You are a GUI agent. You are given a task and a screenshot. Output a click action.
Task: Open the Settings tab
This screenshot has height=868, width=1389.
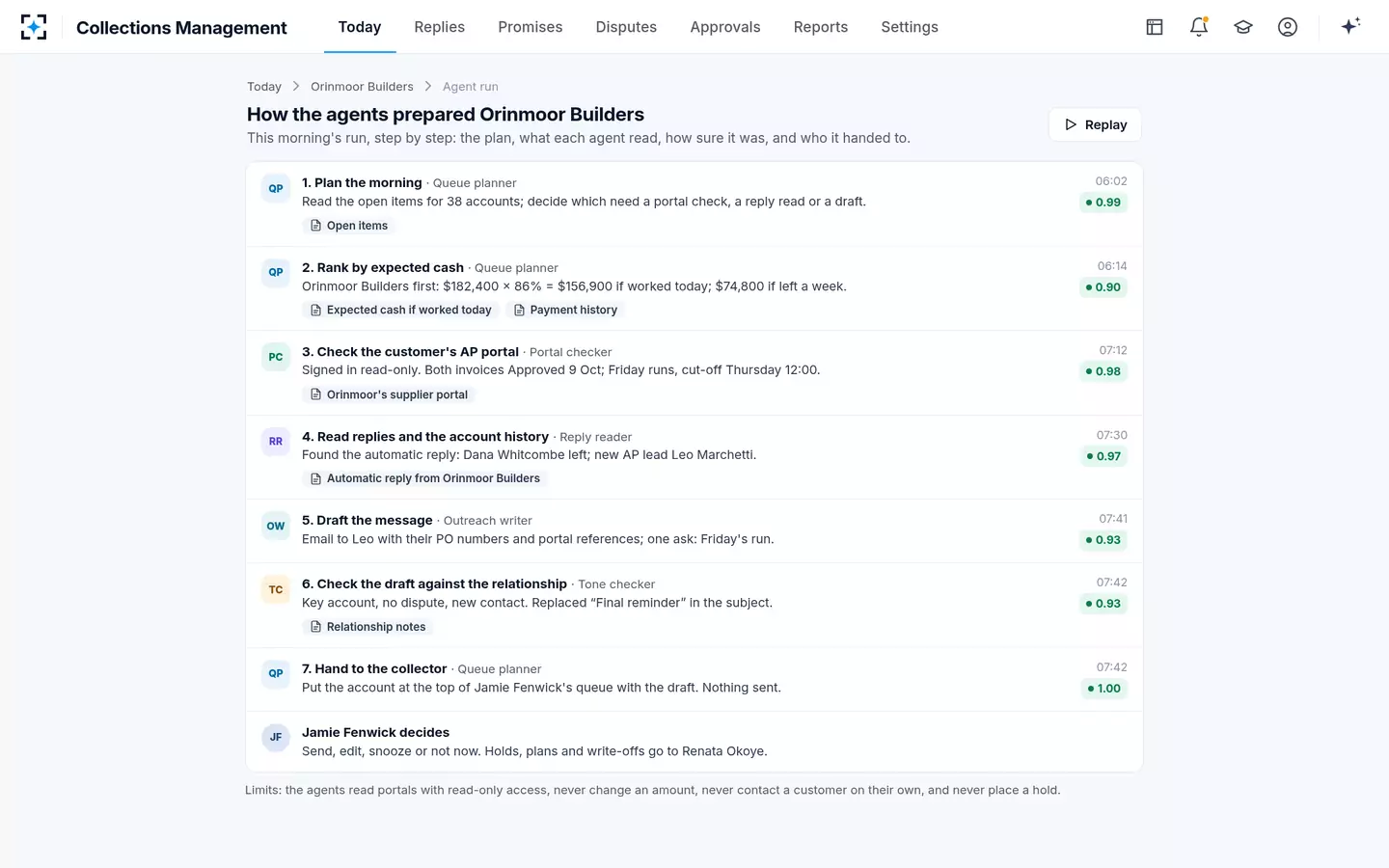pyautogui.click(x=910, y=27)
